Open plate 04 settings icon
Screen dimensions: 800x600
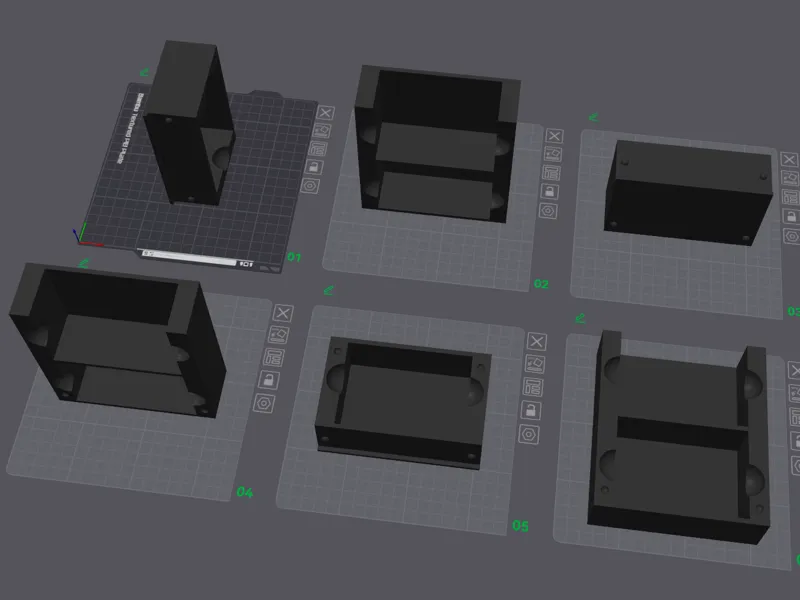(264, 404)
